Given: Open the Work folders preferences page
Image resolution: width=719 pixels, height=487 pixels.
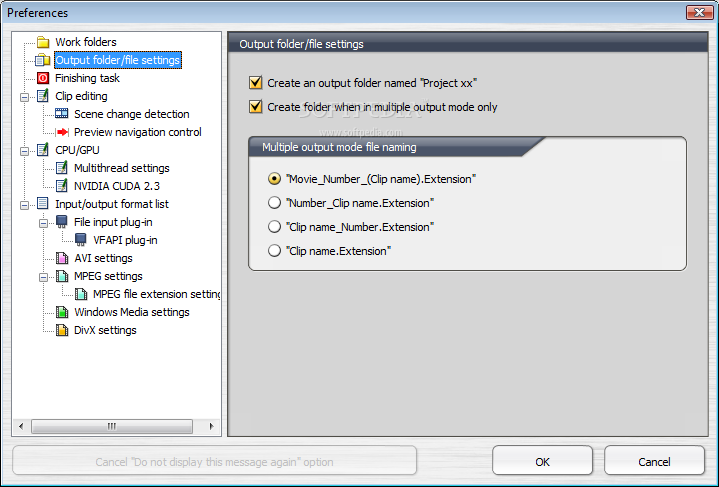Looking at the screenshot, I should point(86,42).
